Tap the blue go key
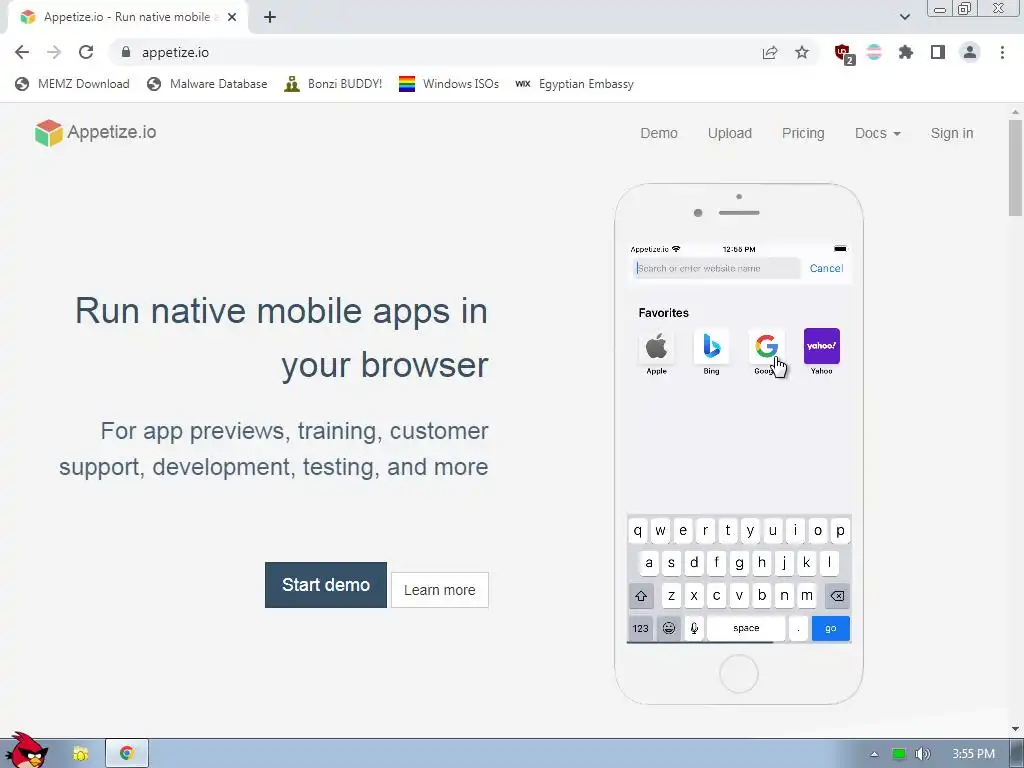 831,628
